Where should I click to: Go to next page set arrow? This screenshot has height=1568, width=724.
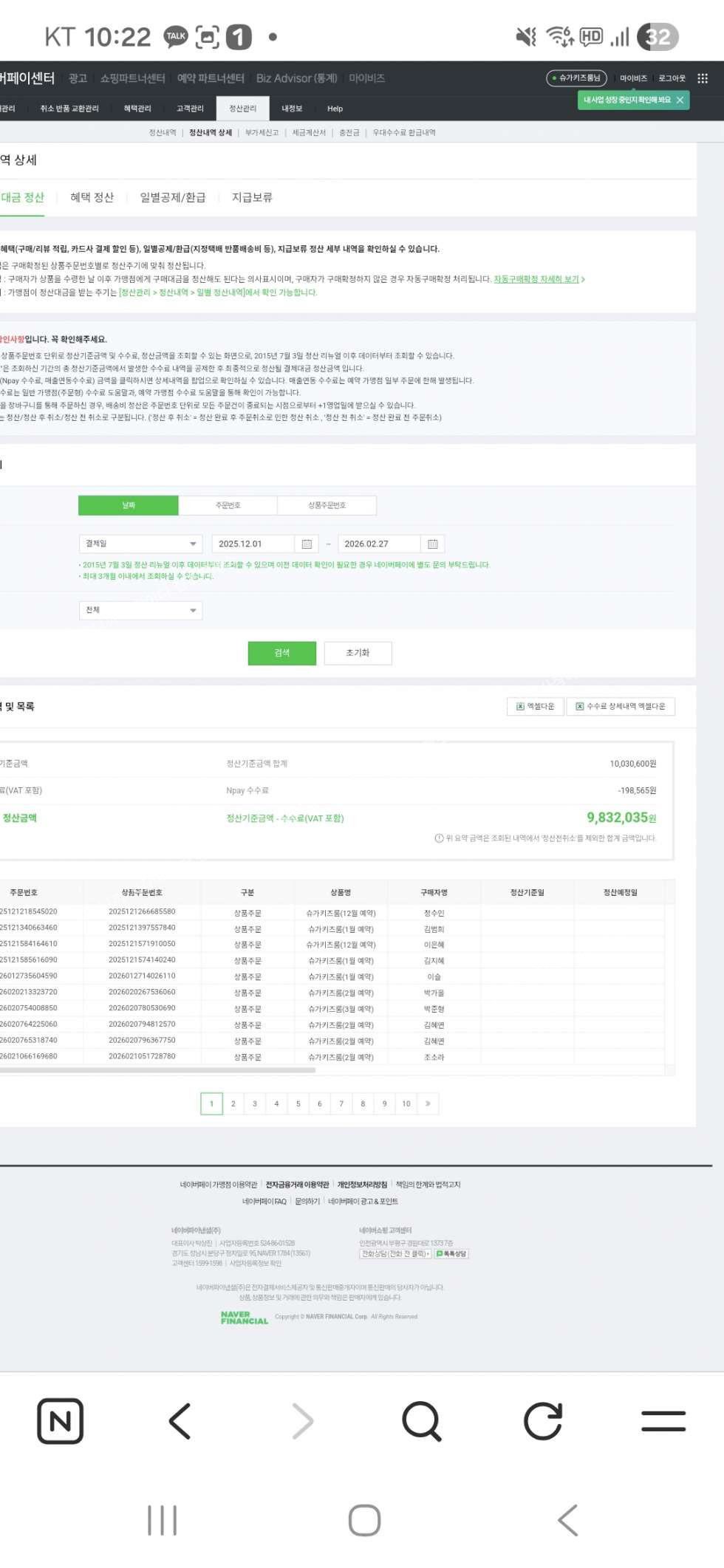pyautogui.click(x=428, y=1103)
